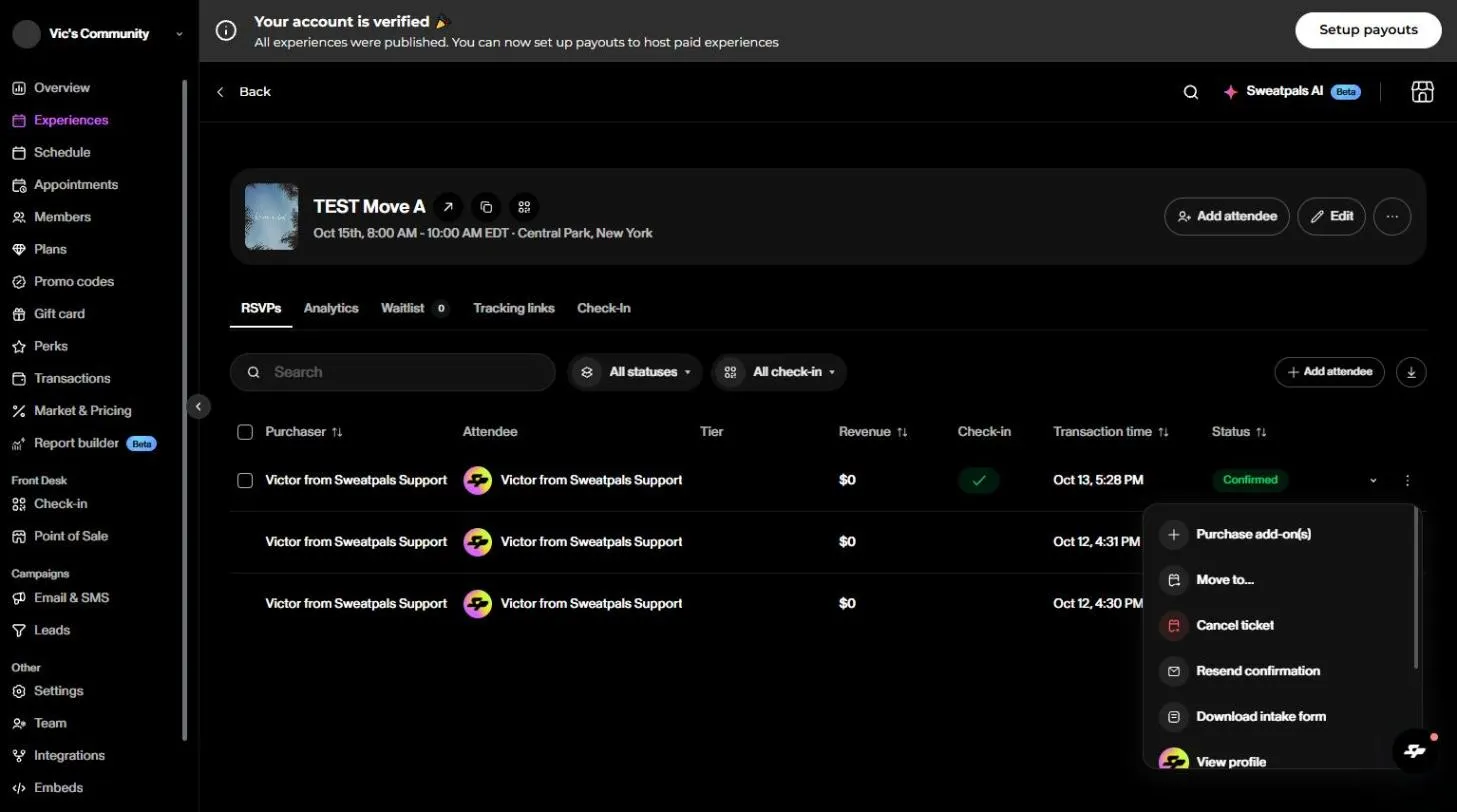Click Add attendee beside the download icon

coord(1330,372)
